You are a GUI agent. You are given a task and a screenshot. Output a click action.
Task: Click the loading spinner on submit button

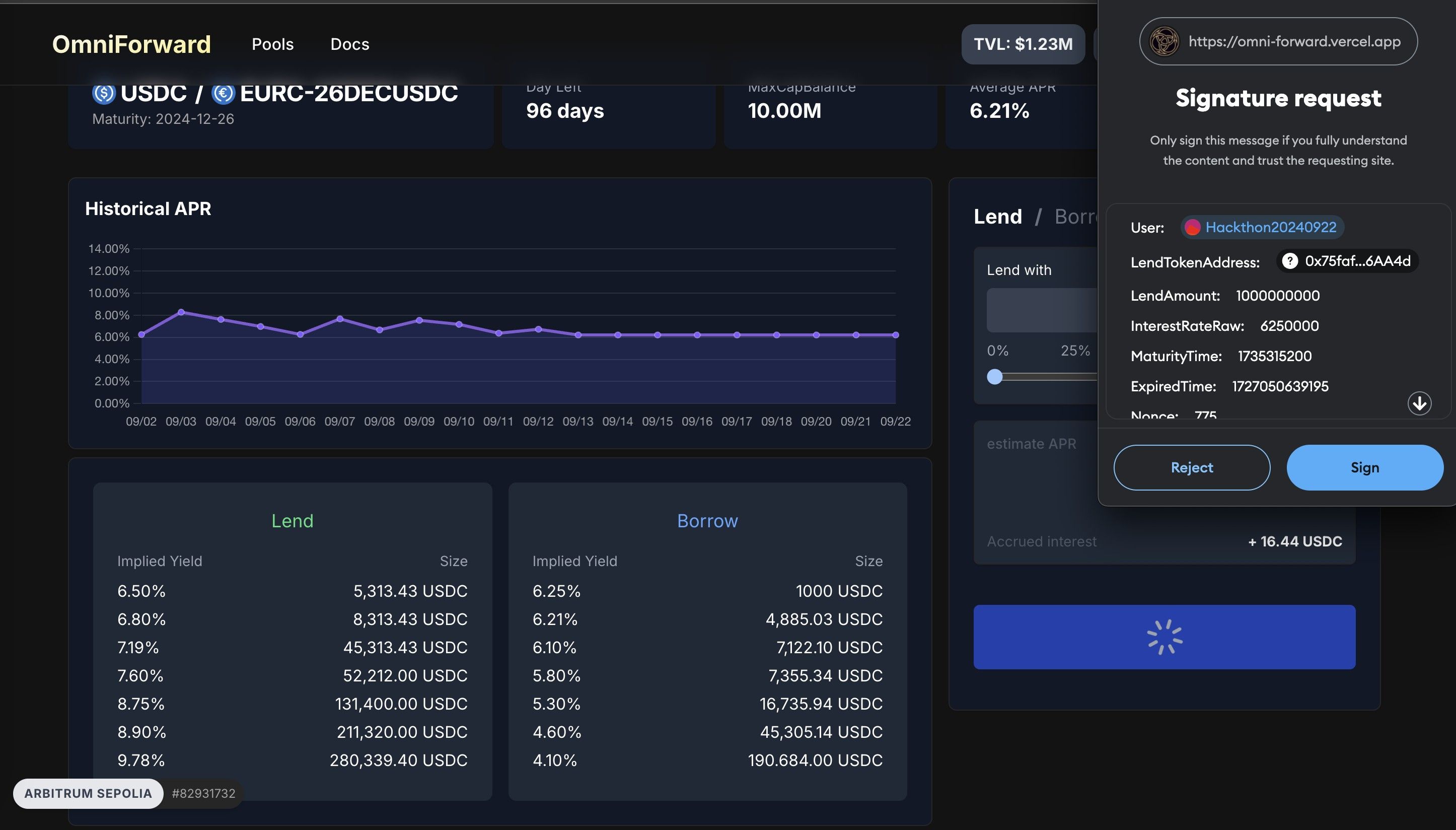coord(1165,637)
